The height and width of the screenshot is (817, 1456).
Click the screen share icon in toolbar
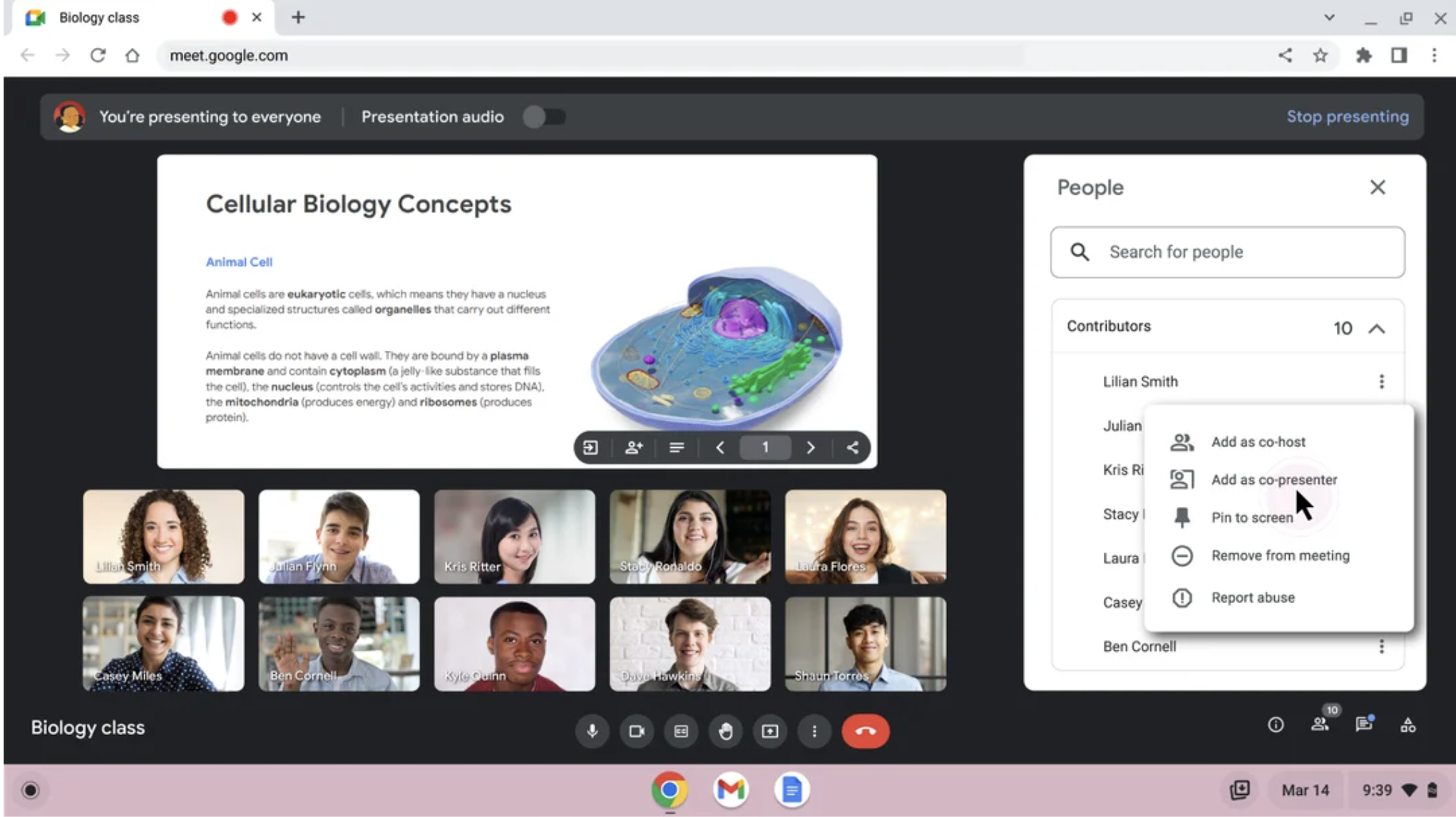pos(770,731)
